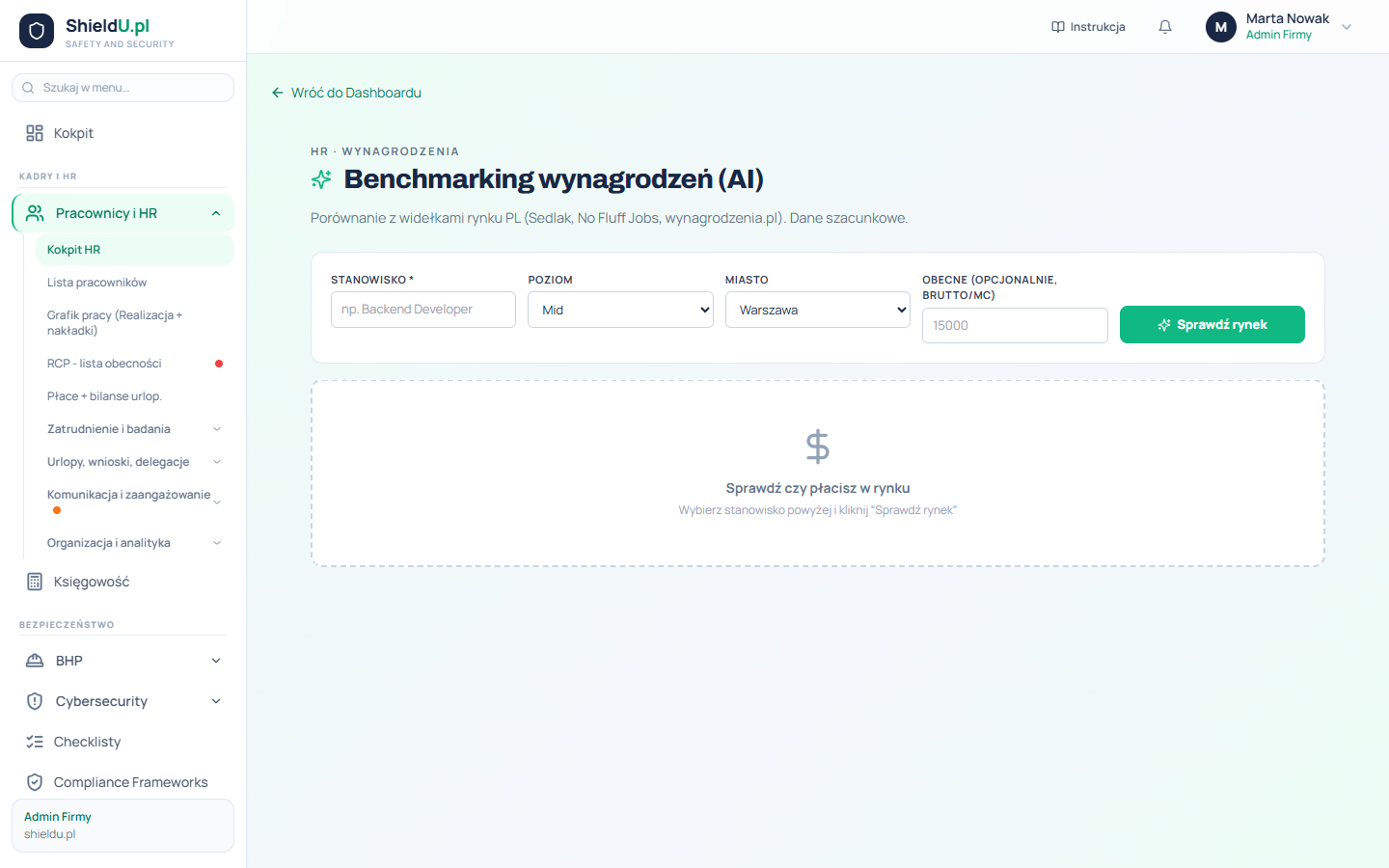Open Checklisty menu item

point(123,742)
